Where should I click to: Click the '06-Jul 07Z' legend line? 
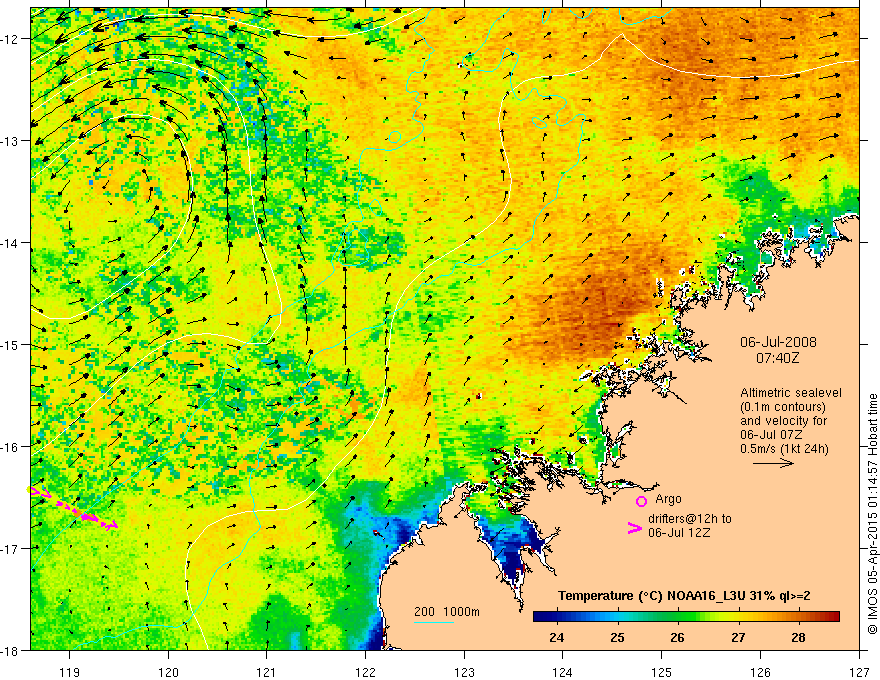pos(771,435)
